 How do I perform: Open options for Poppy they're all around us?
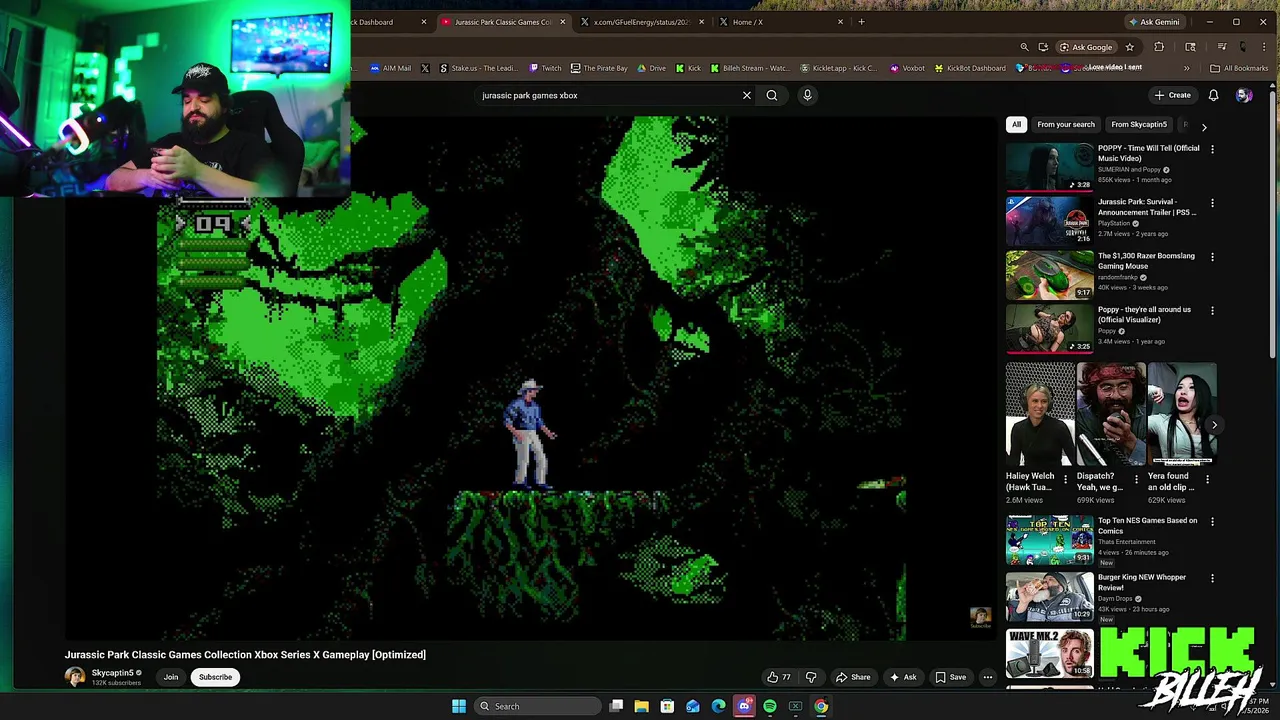point(1212,311)
